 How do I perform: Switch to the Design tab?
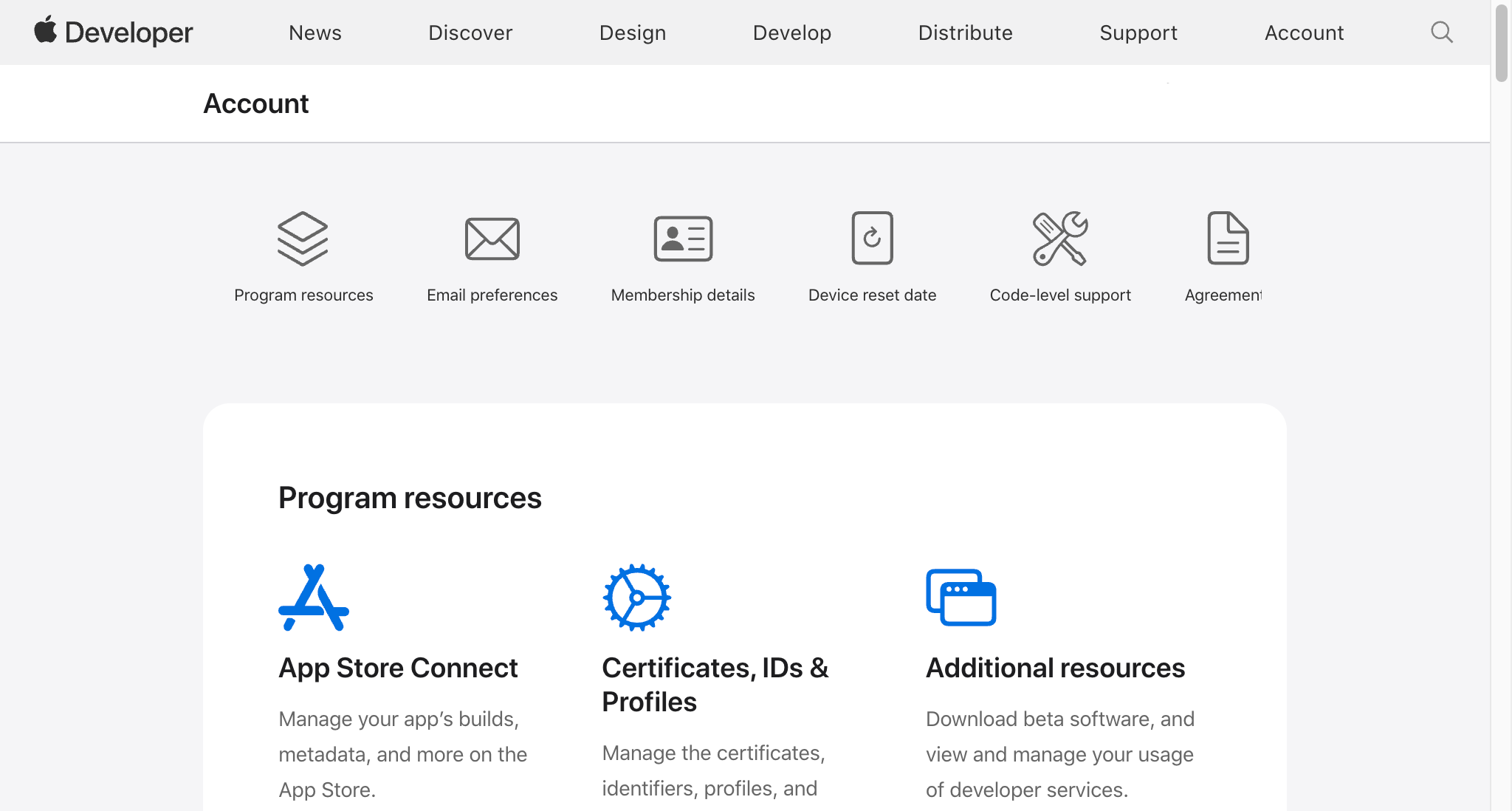pos(632,32)
